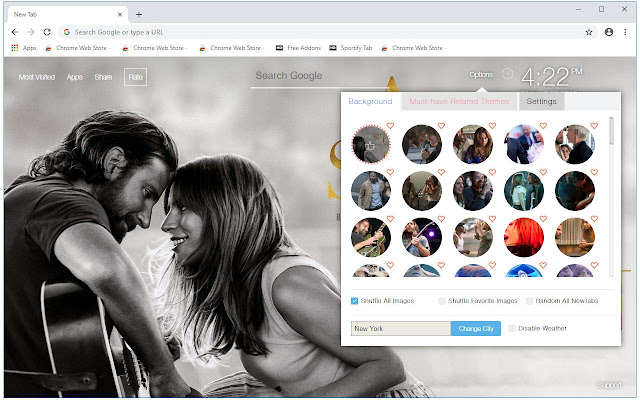Image resolution: width=640 pixels, height=400 pixels.
Task: Enable Shuffle Favorite Images checkbox
Action: (x=442, y=301)
